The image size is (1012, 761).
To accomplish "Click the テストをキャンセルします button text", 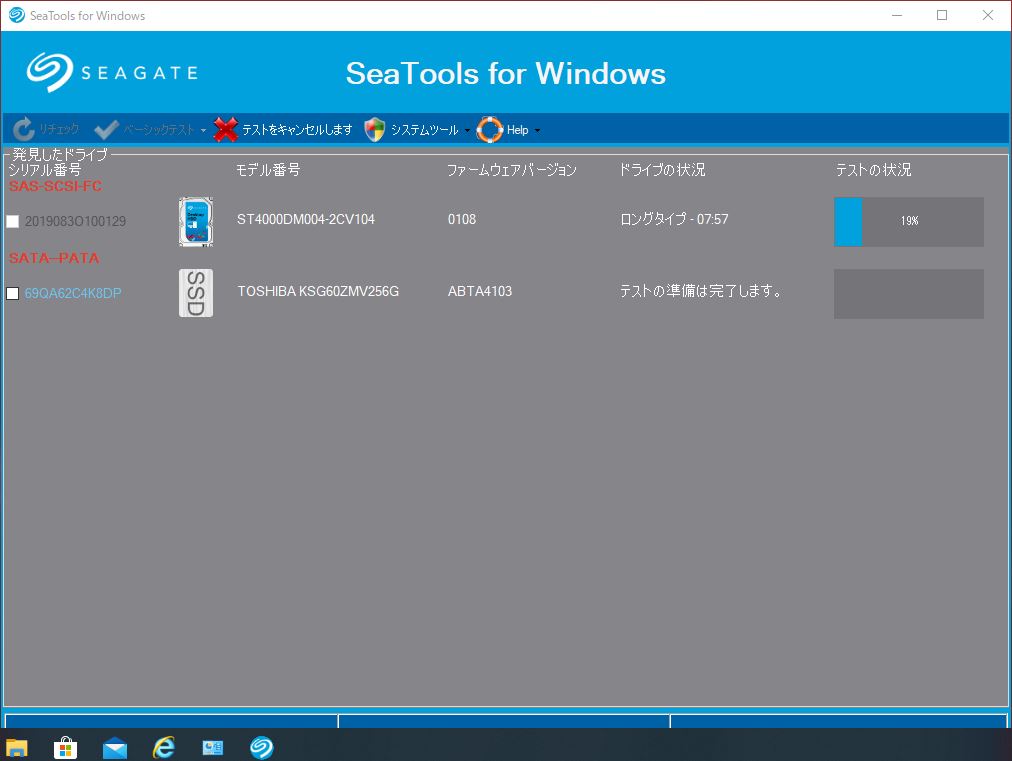I will [x=297, y=130].
